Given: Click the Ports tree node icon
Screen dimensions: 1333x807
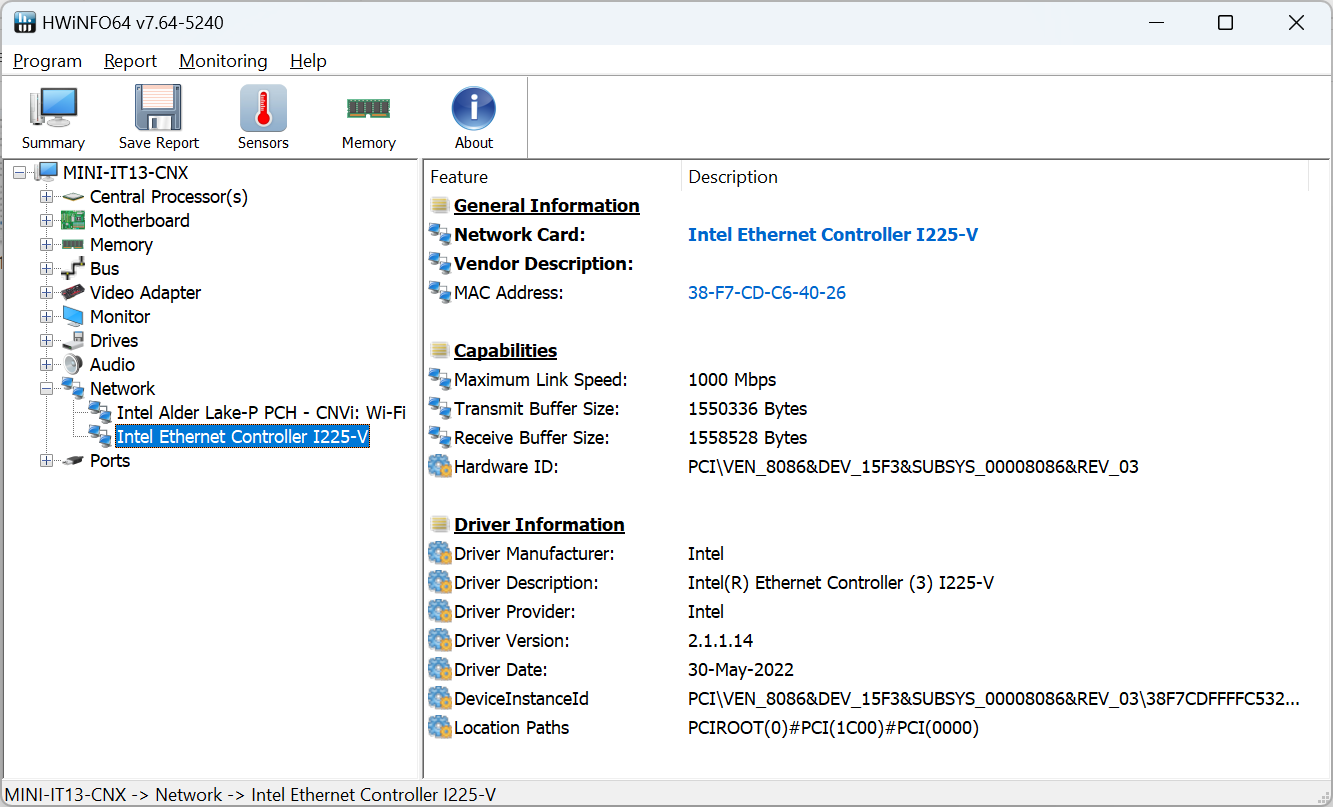Looking at the screenshot, I should click(x=73, y=460).
